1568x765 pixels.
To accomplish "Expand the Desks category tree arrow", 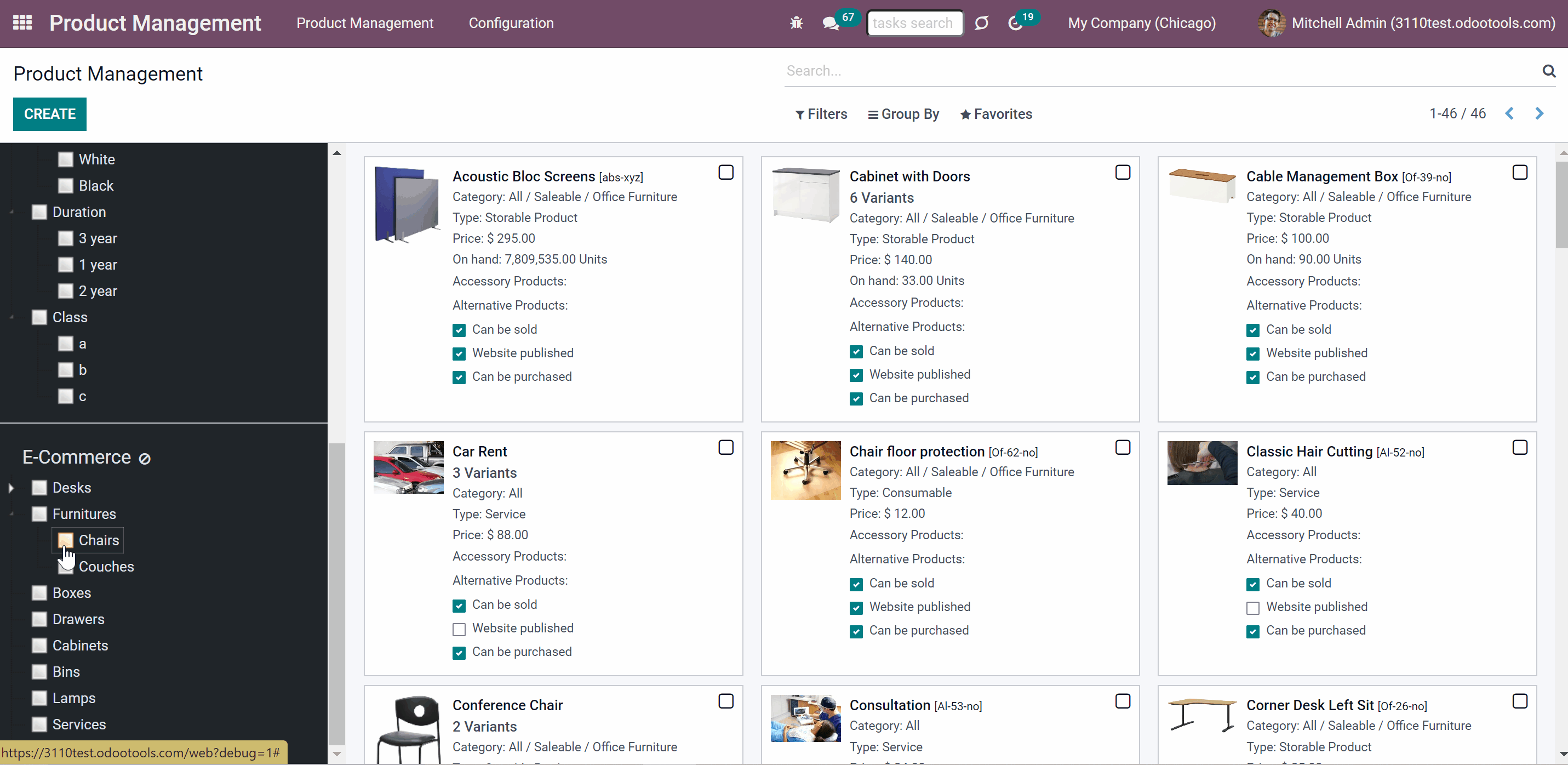I will (12, 488).
